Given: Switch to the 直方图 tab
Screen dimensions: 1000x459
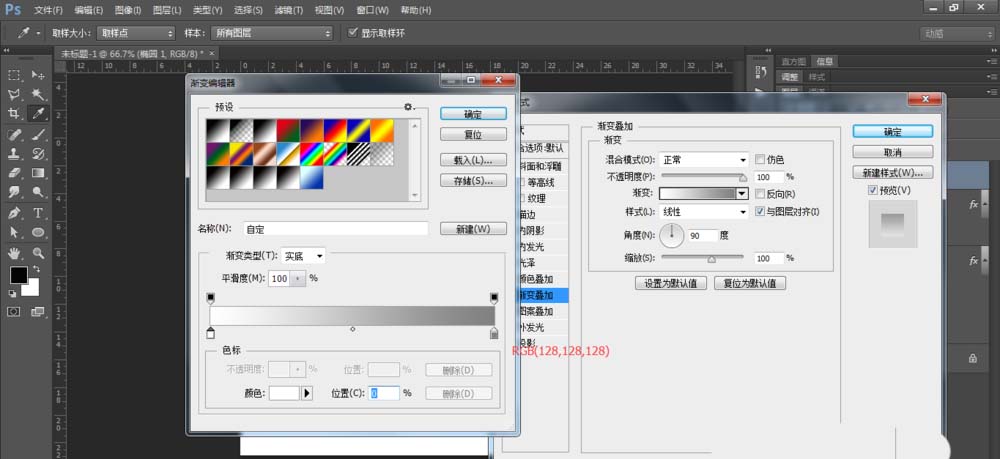Looking at the screenshot, I should click(794, 61).
